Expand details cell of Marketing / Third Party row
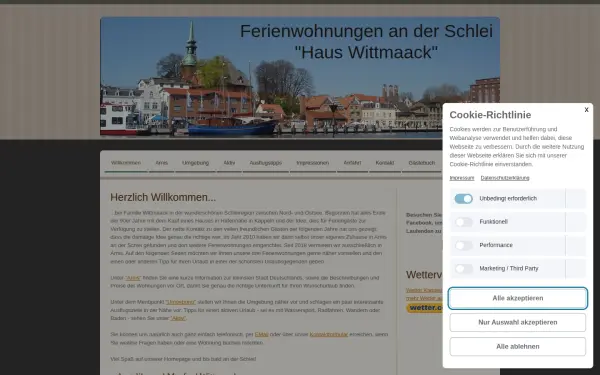 click(576, 269)
